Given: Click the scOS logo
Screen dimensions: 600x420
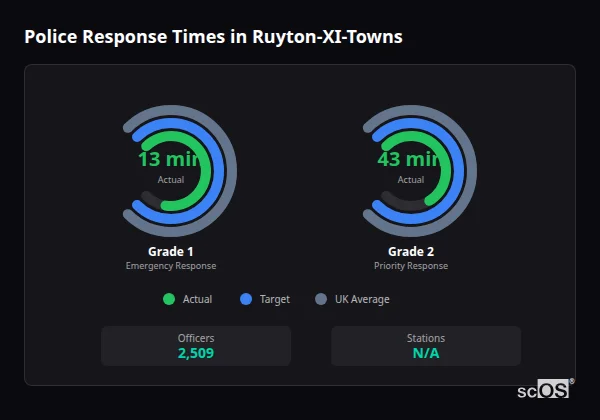Looking at the screenshot, I should click(545, 389).
